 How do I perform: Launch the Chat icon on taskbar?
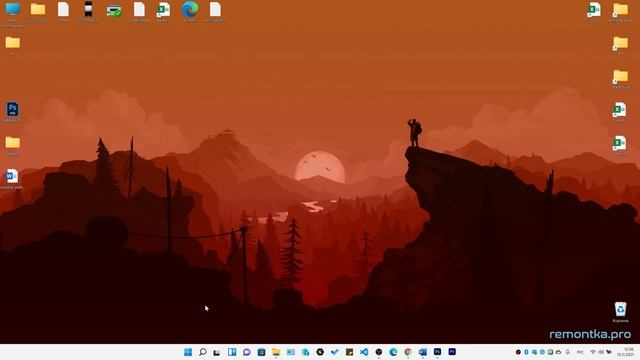pyautogui.click(x=247, y=352)
